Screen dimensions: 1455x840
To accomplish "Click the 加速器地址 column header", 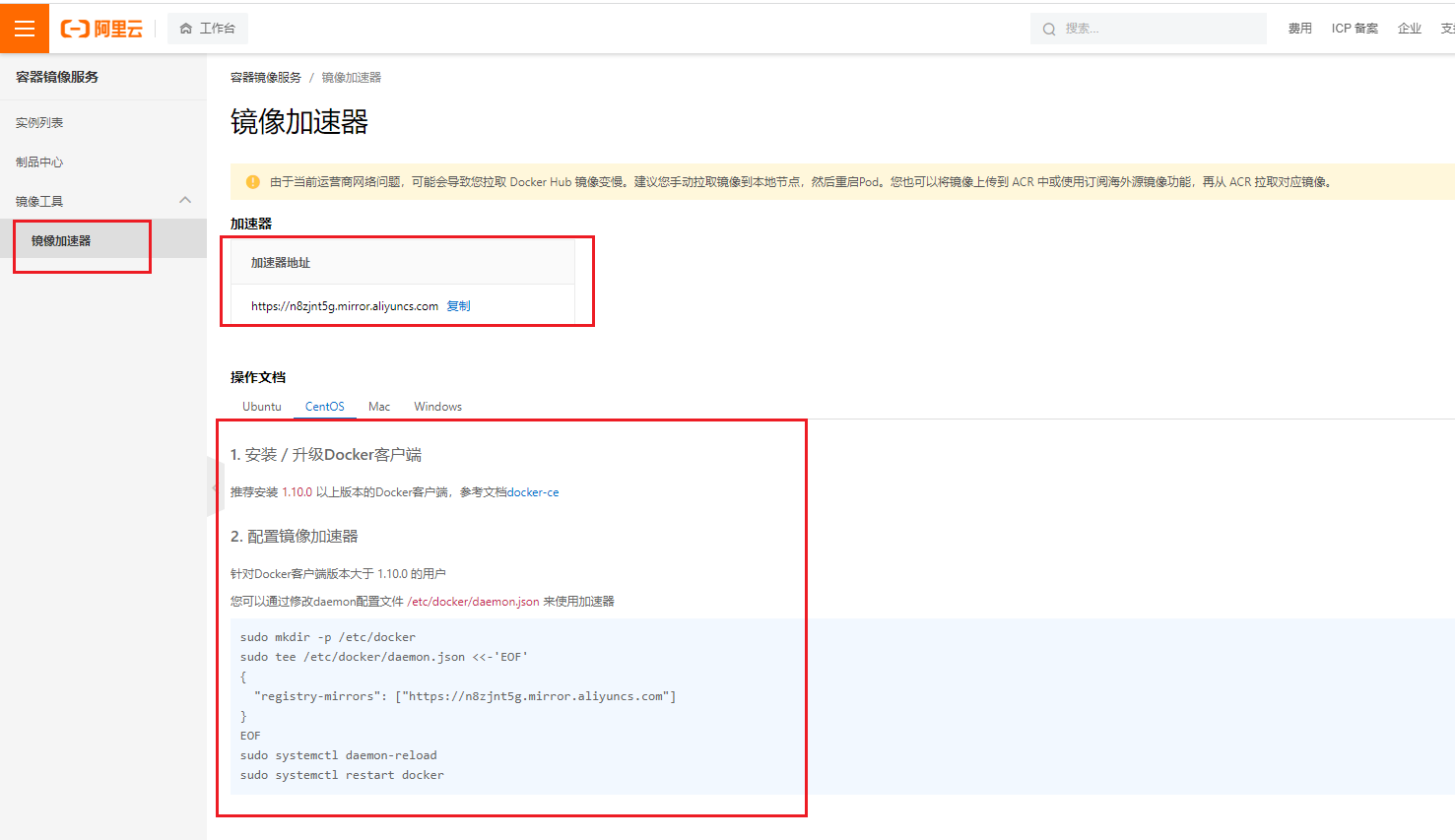I will click(281, 263).
